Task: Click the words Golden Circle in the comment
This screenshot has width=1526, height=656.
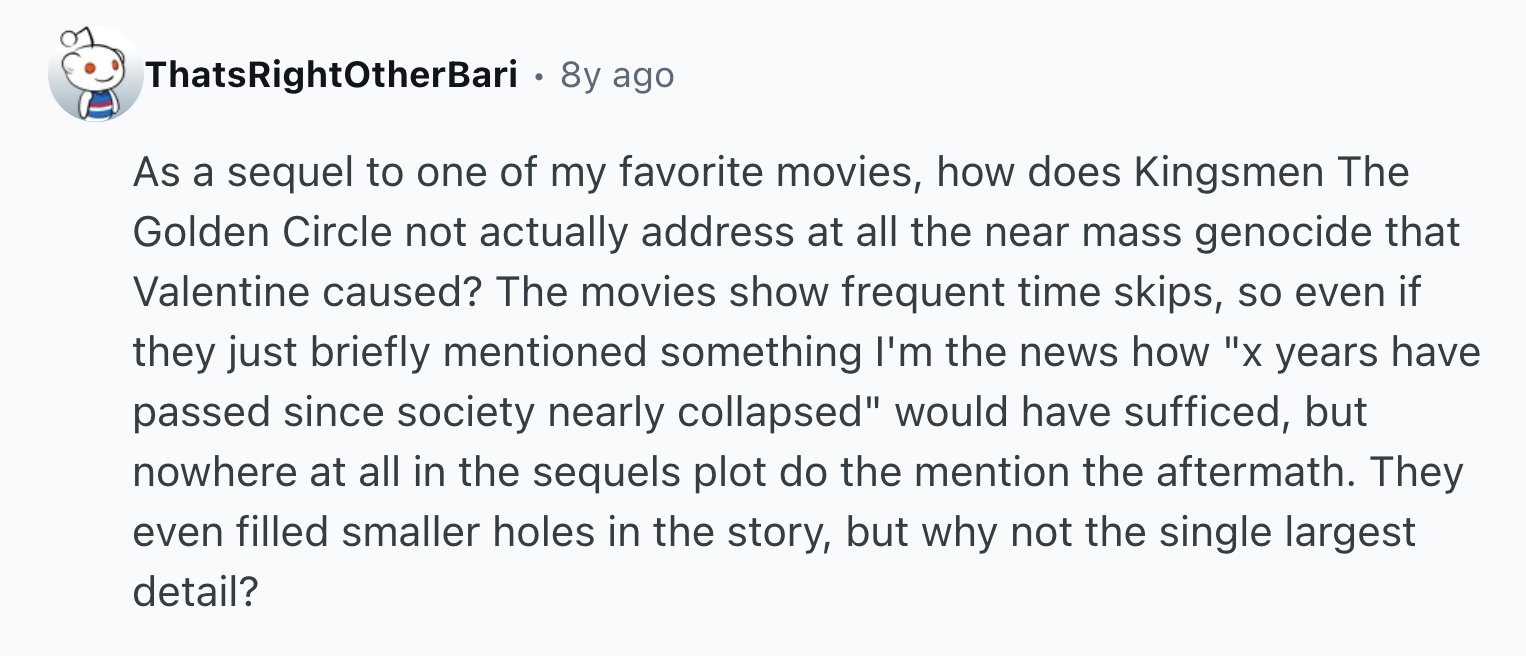Action: [261, 233]
